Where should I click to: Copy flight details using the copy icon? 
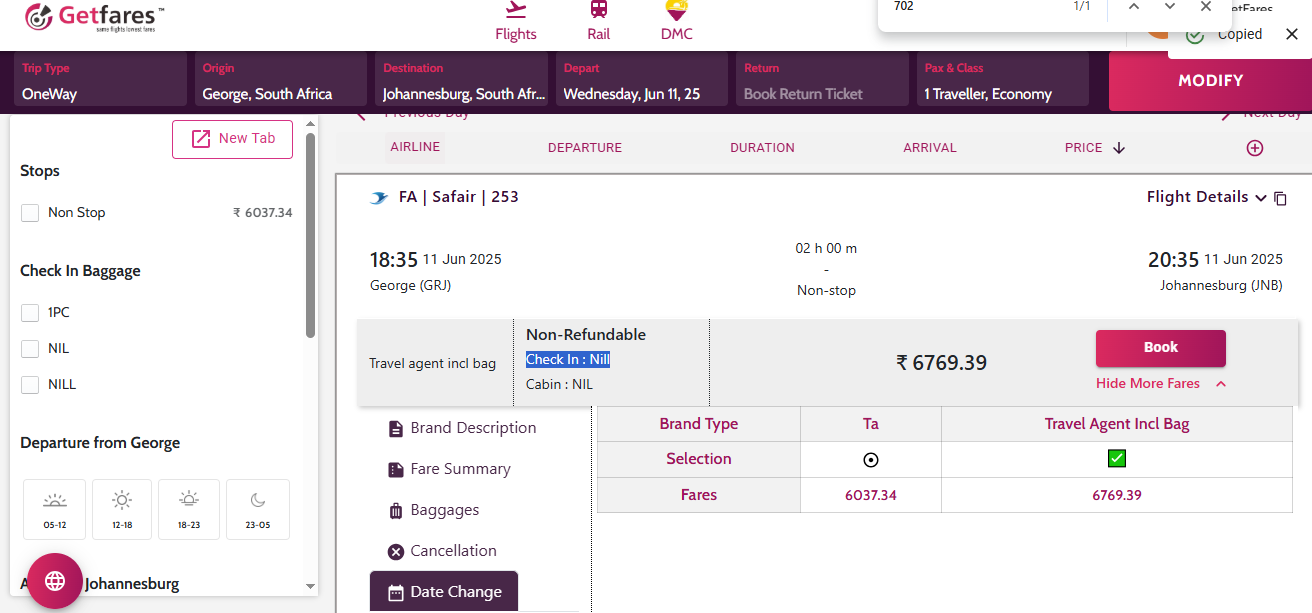(1280, 199)
